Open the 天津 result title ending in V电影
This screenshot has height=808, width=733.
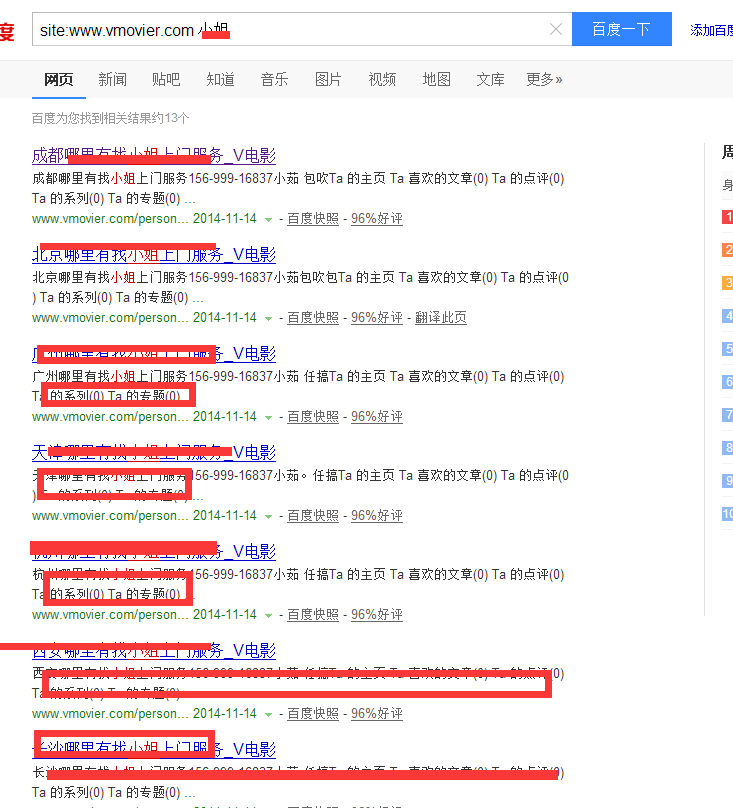click(154, 452)
